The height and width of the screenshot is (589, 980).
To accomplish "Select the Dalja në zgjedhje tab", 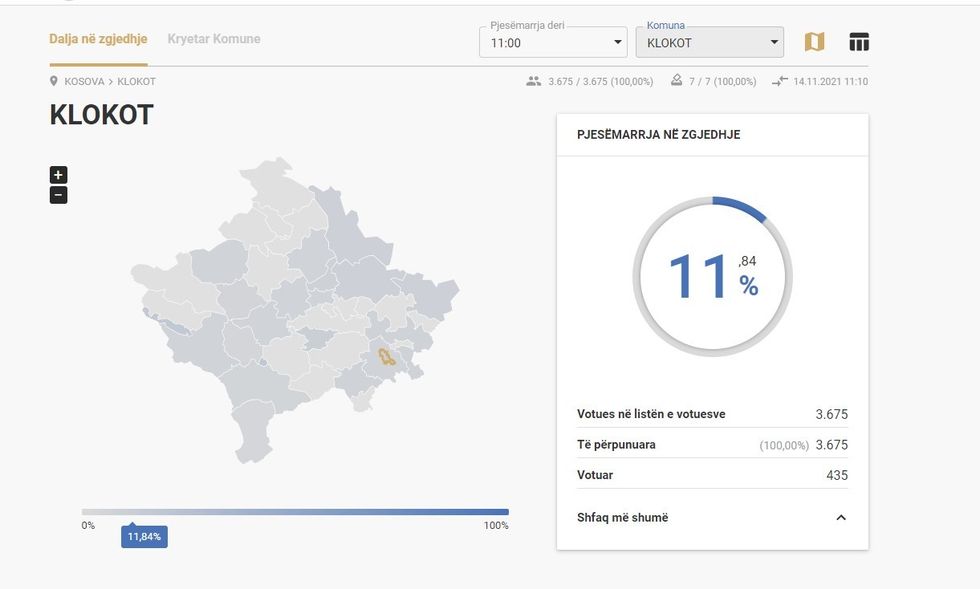I will tap(98, 39).
